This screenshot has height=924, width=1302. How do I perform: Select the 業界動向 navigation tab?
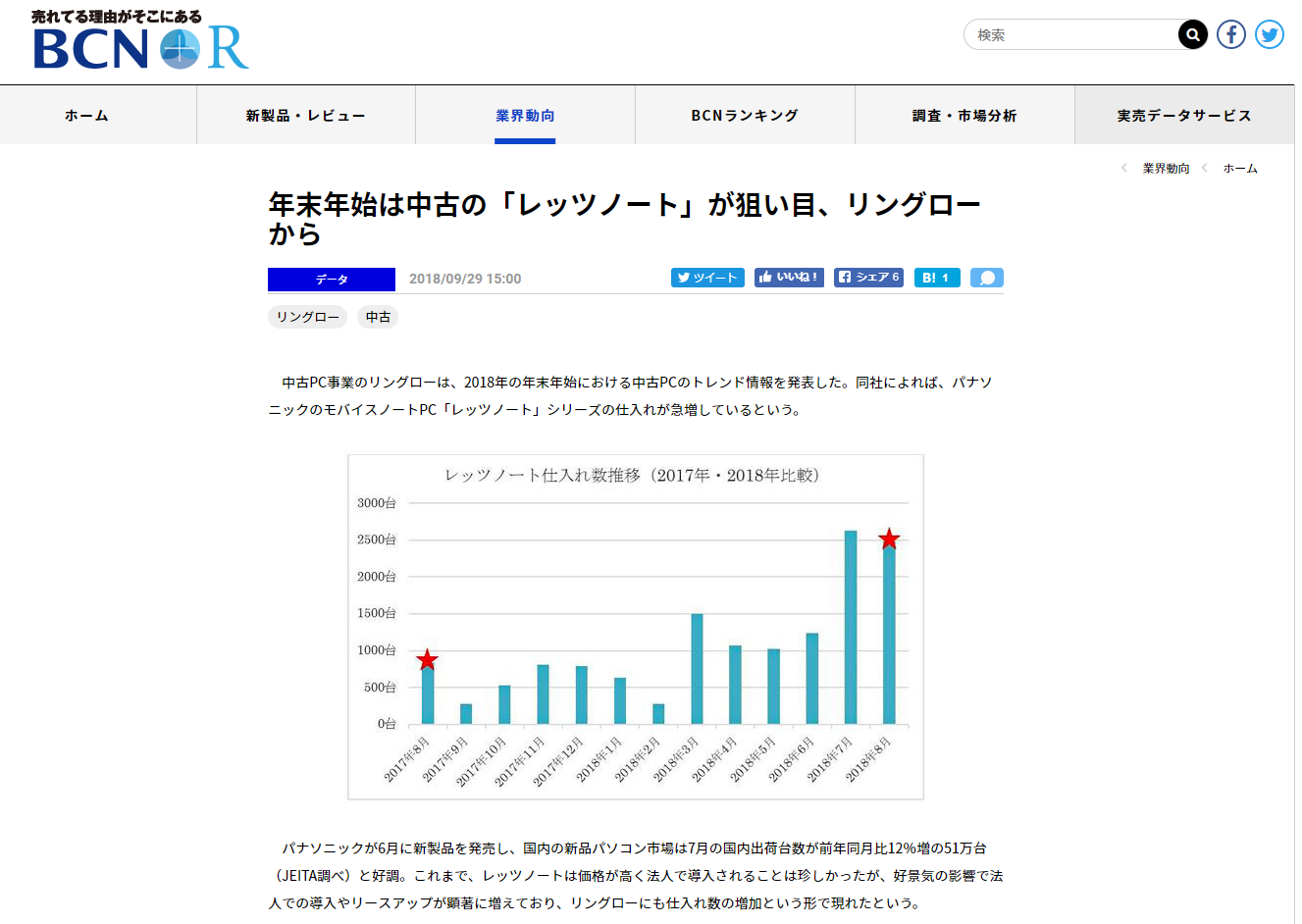click(x=525, y=116)
